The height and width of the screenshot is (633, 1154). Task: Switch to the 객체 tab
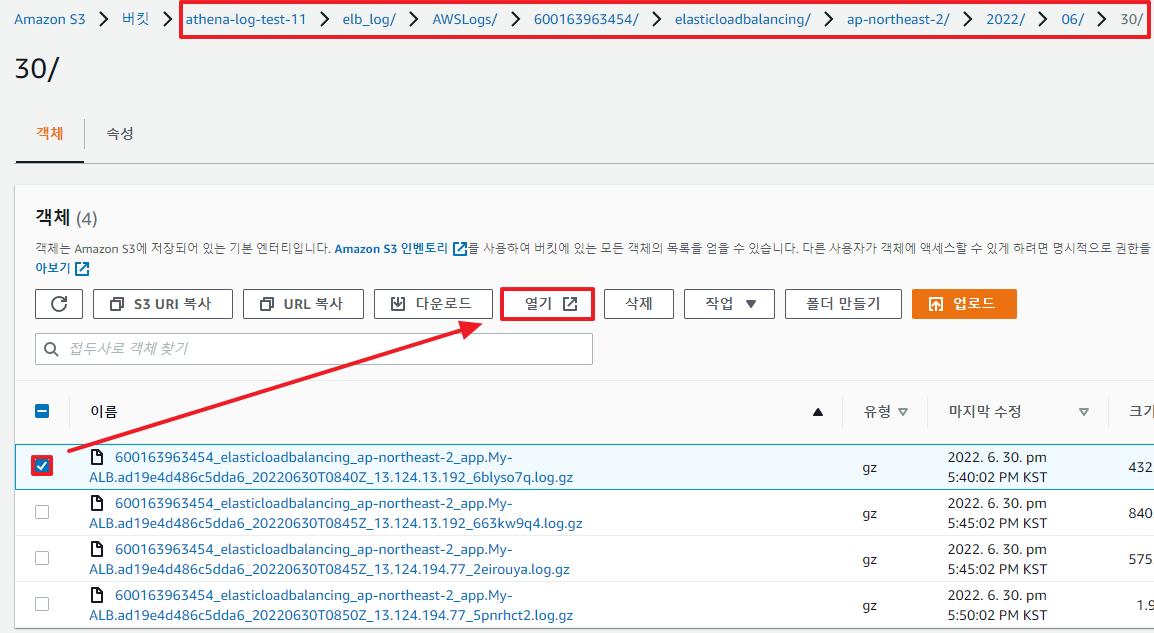point(49,133)
